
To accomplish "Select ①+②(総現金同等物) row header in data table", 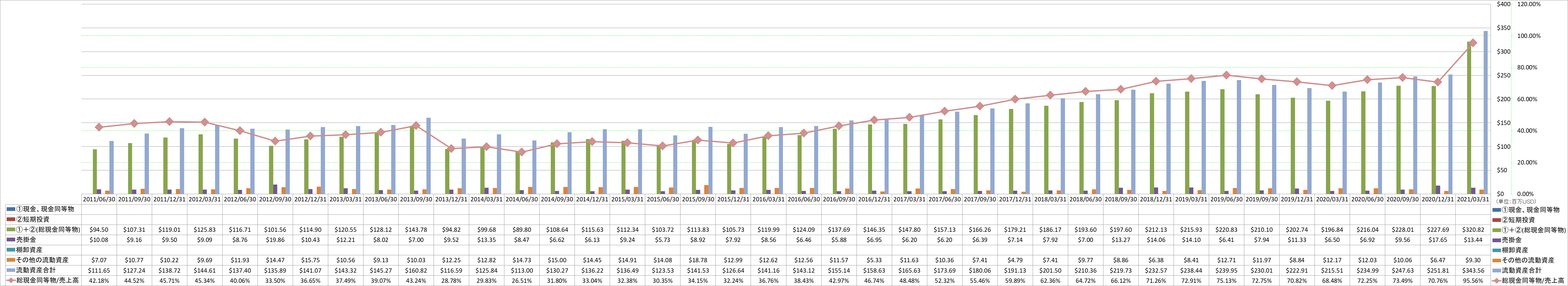I will (43, 229).
